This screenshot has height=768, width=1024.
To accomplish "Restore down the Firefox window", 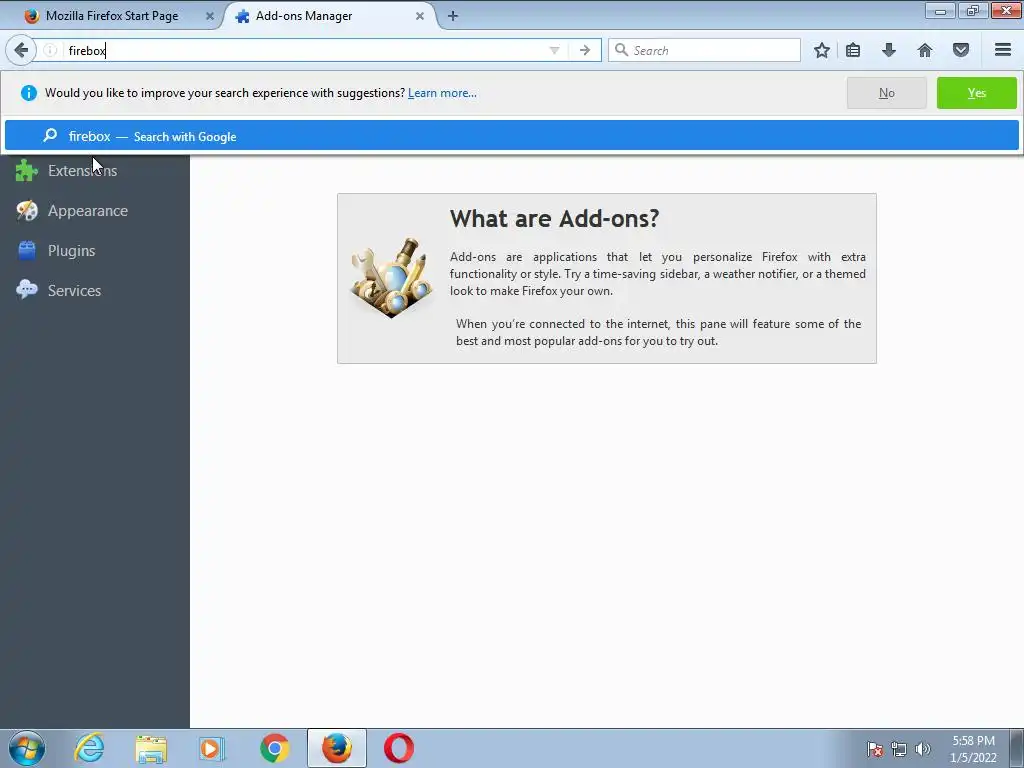I will (x=972, y=10).
